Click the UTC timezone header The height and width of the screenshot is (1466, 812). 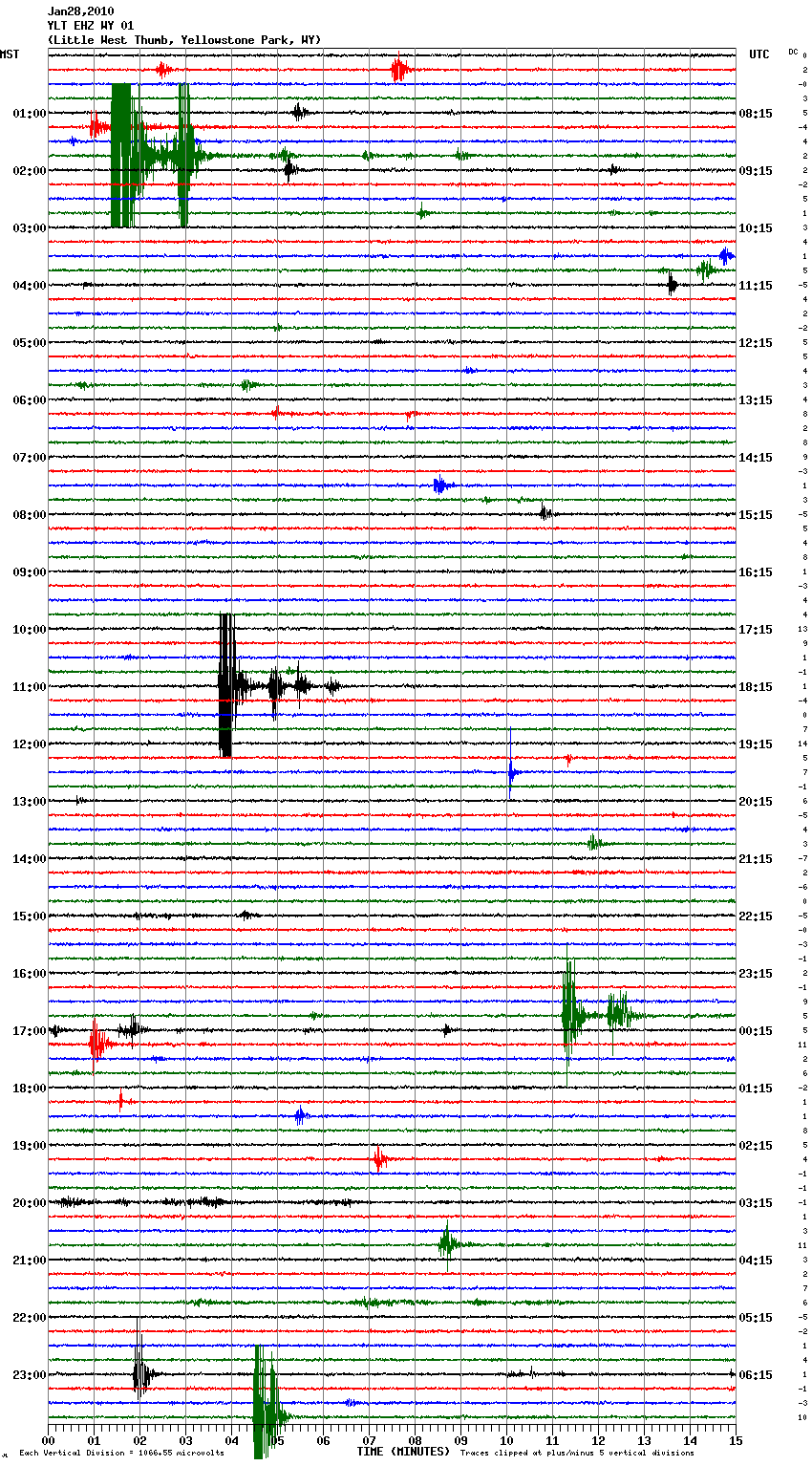click(x=759, y=54)
